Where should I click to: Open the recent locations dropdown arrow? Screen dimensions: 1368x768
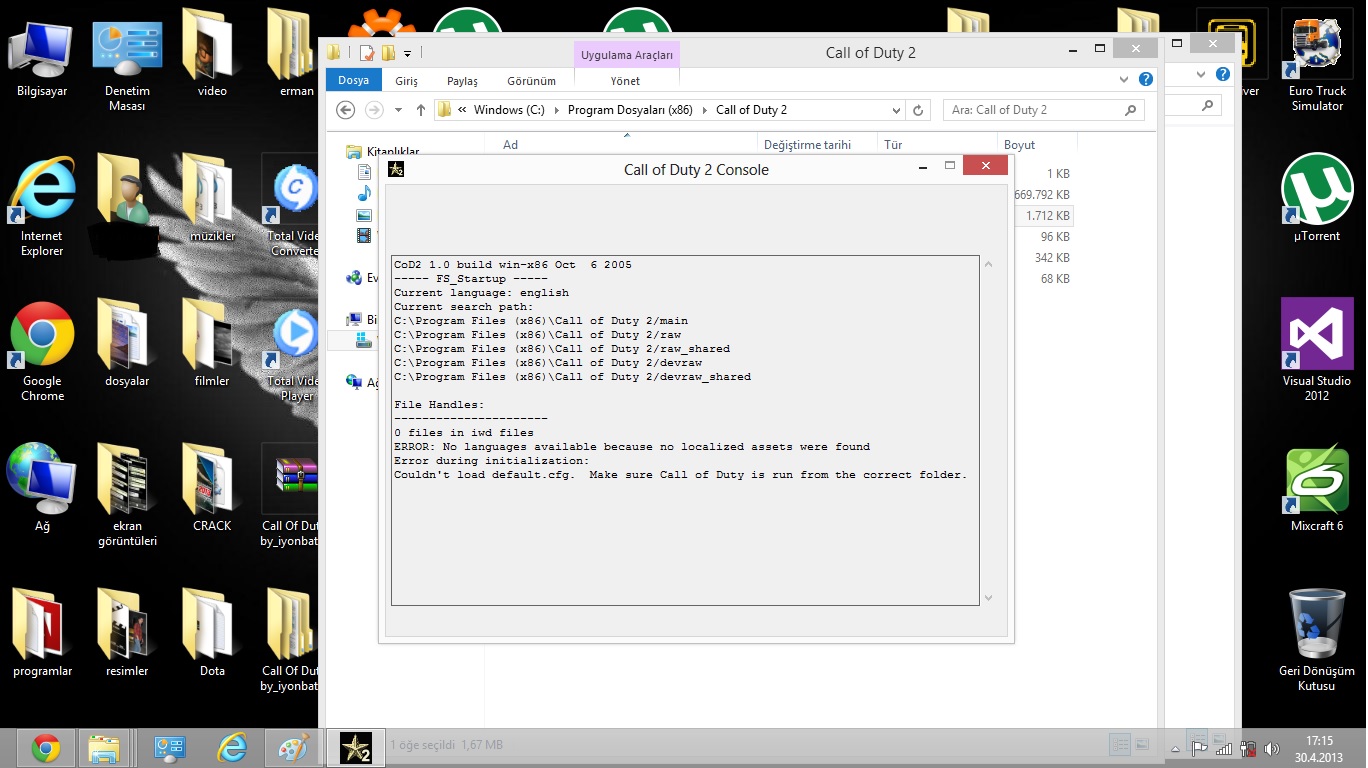(398, 110)
